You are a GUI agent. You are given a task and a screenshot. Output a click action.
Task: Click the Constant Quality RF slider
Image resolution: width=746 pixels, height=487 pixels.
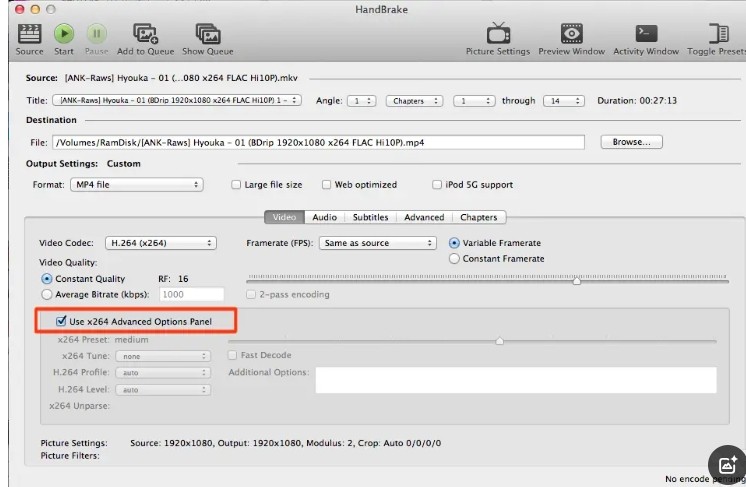coord(577,281)
